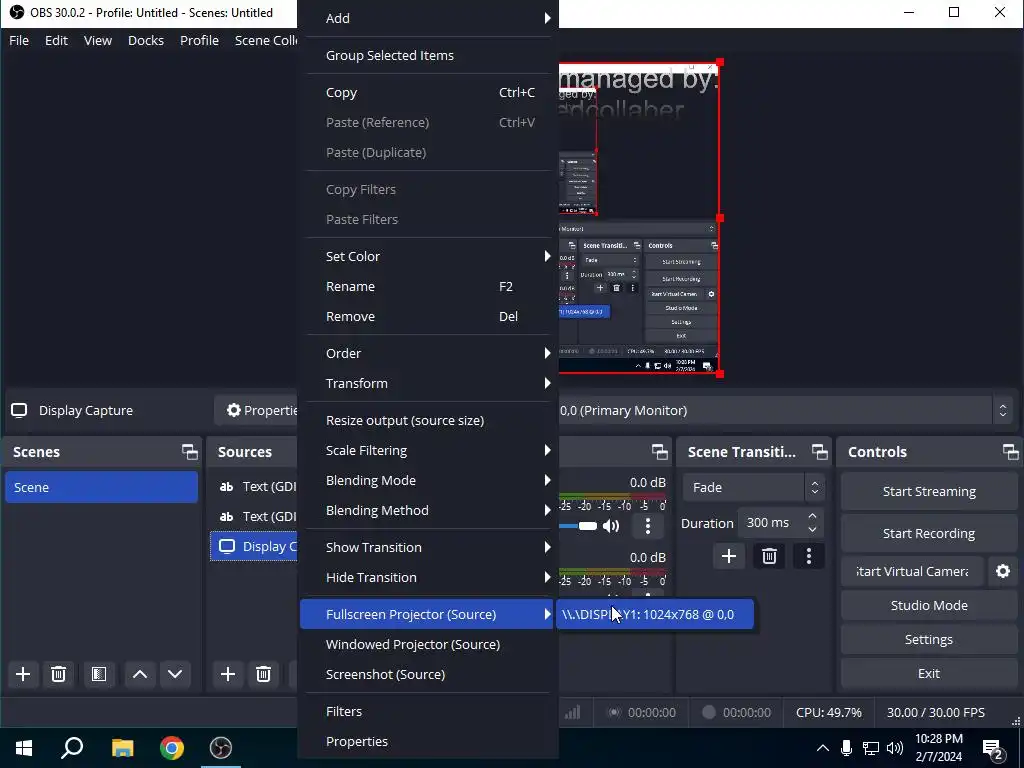Open File Explorer from the taskbar

[x=122, y=748]
